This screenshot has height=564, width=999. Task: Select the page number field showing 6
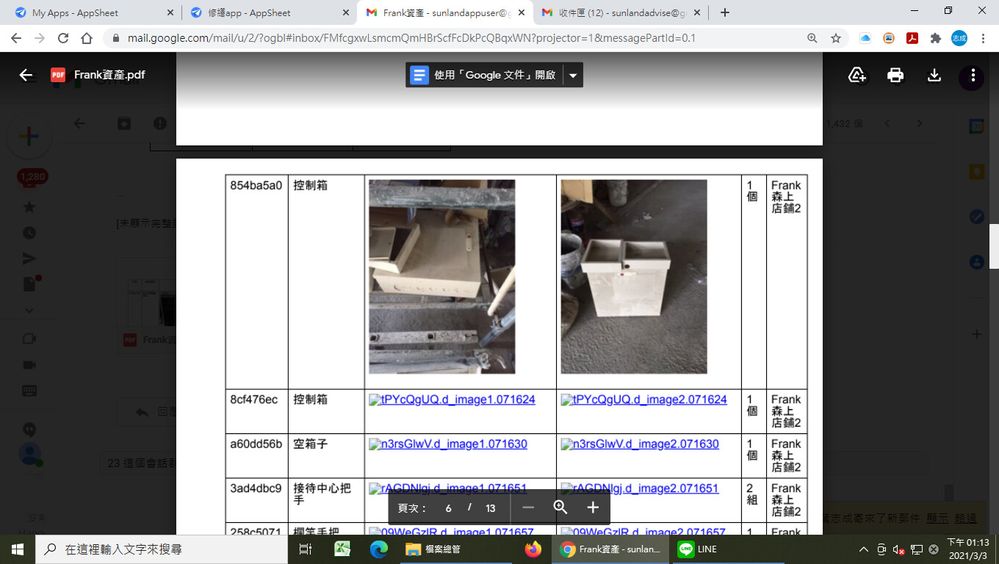point(449,508)
